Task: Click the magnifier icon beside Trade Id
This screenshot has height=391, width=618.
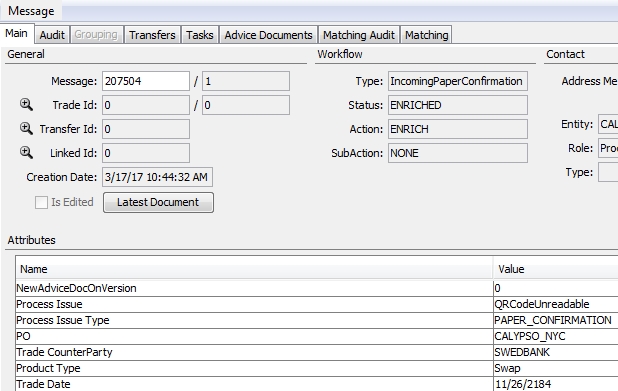Action: click(26, 104)
